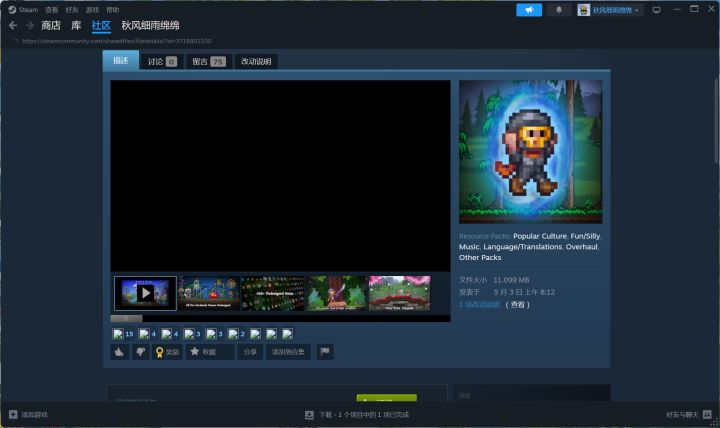Viewport: 720px width, 428px height.
Task: Switch to Big Picture mode monitor icon
Action: coord(657,10)
